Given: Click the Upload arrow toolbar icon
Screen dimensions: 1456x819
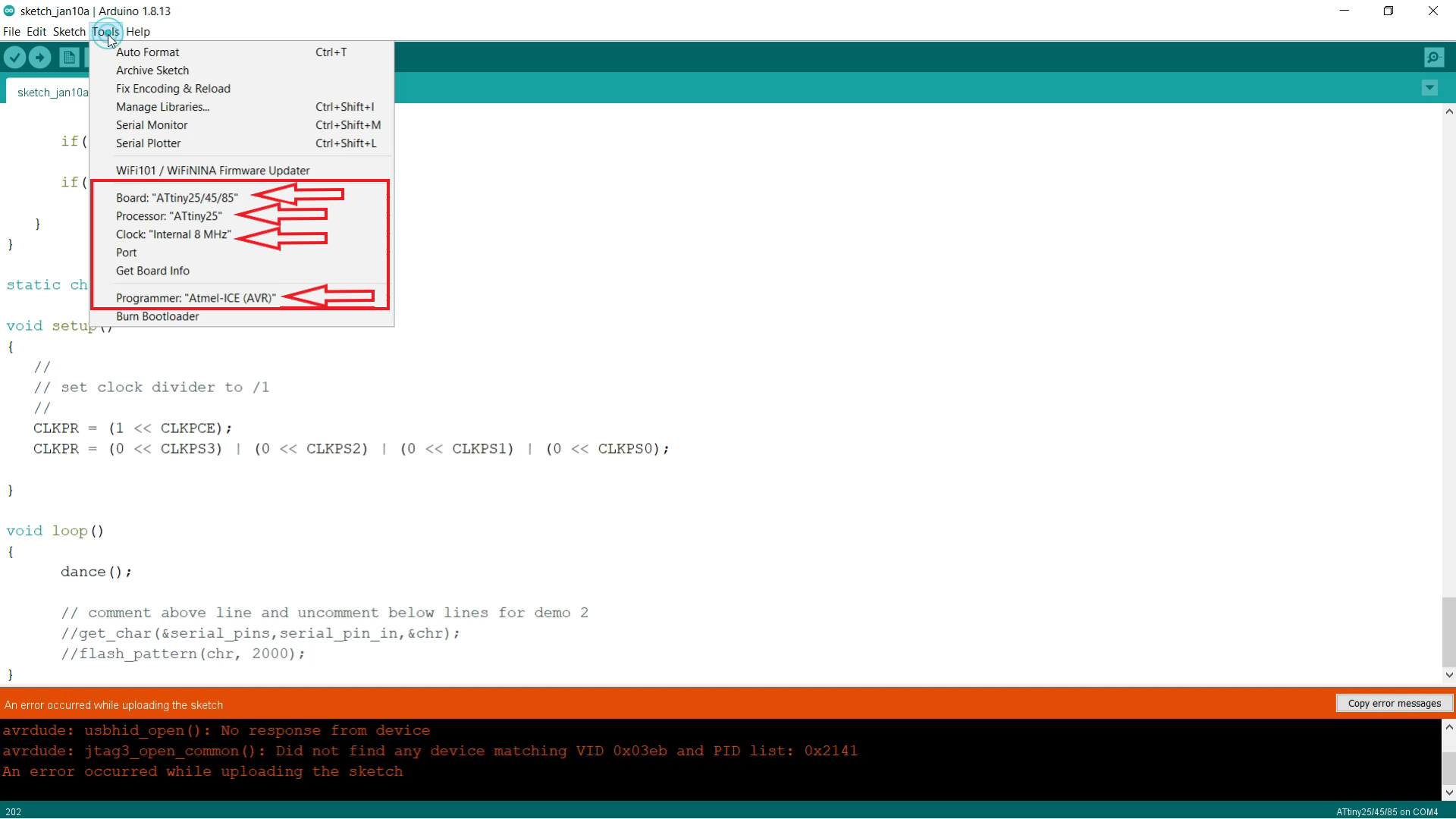Looking at the screenshot, I should pyautogui.click(x=40, y=58).
